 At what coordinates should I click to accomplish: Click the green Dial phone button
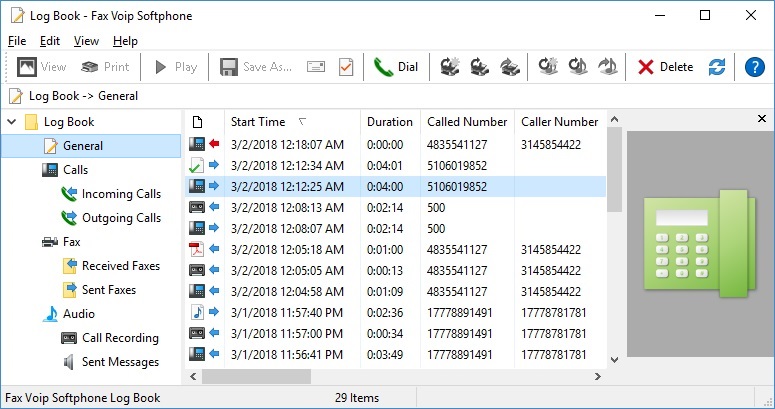(x=396, y=67)
